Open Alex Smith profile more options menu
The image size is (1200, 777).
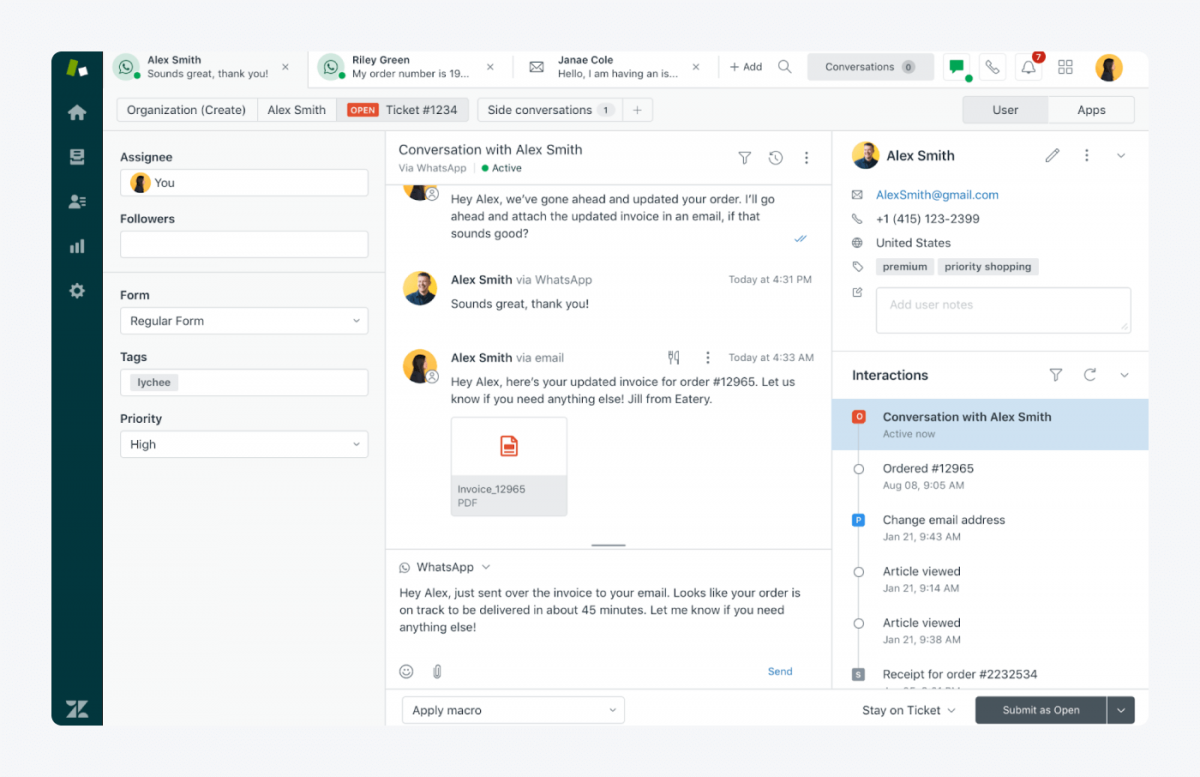click(1087, 155)
